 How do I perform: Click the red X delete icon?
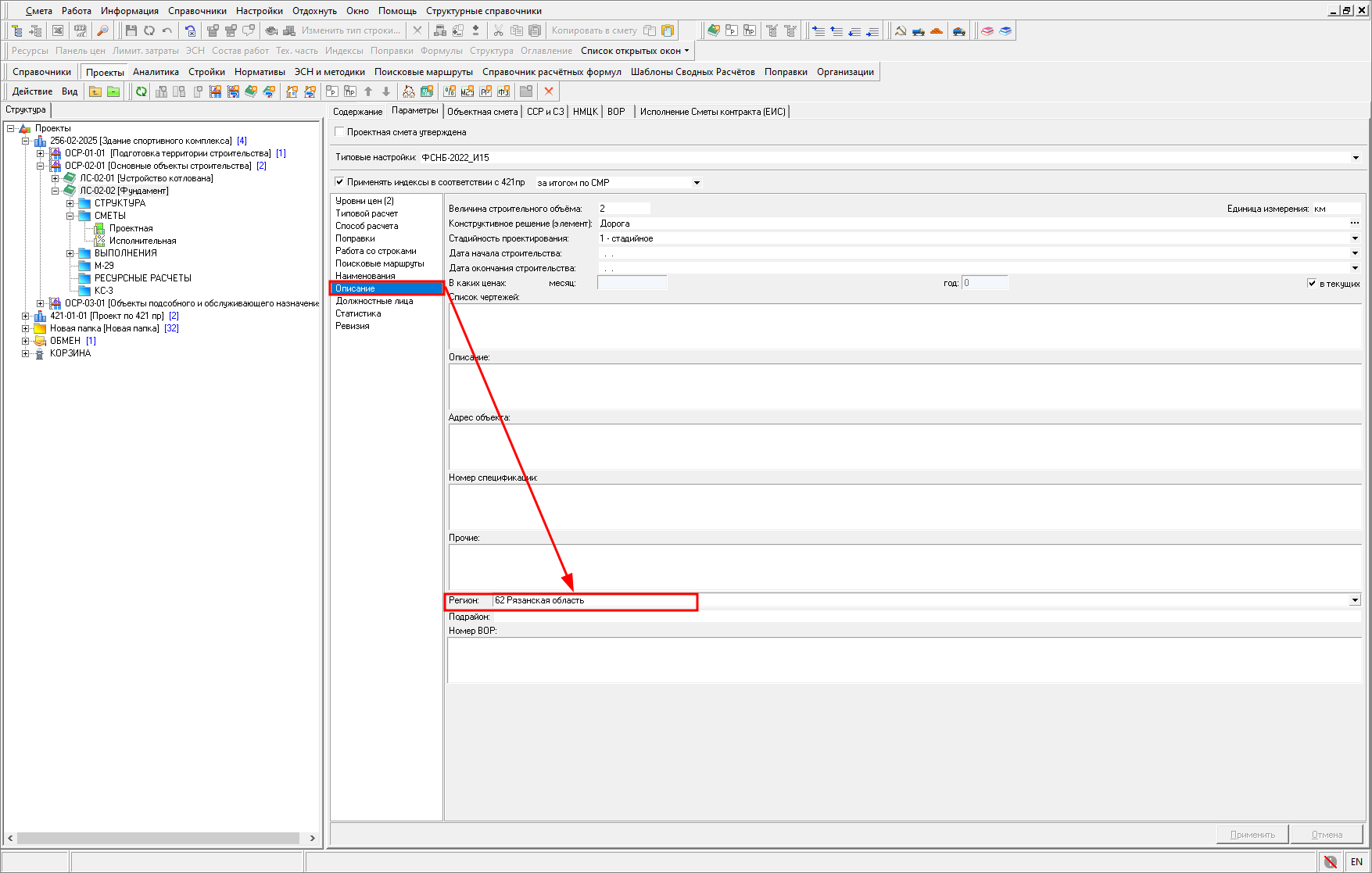click(x=549, y=91)
